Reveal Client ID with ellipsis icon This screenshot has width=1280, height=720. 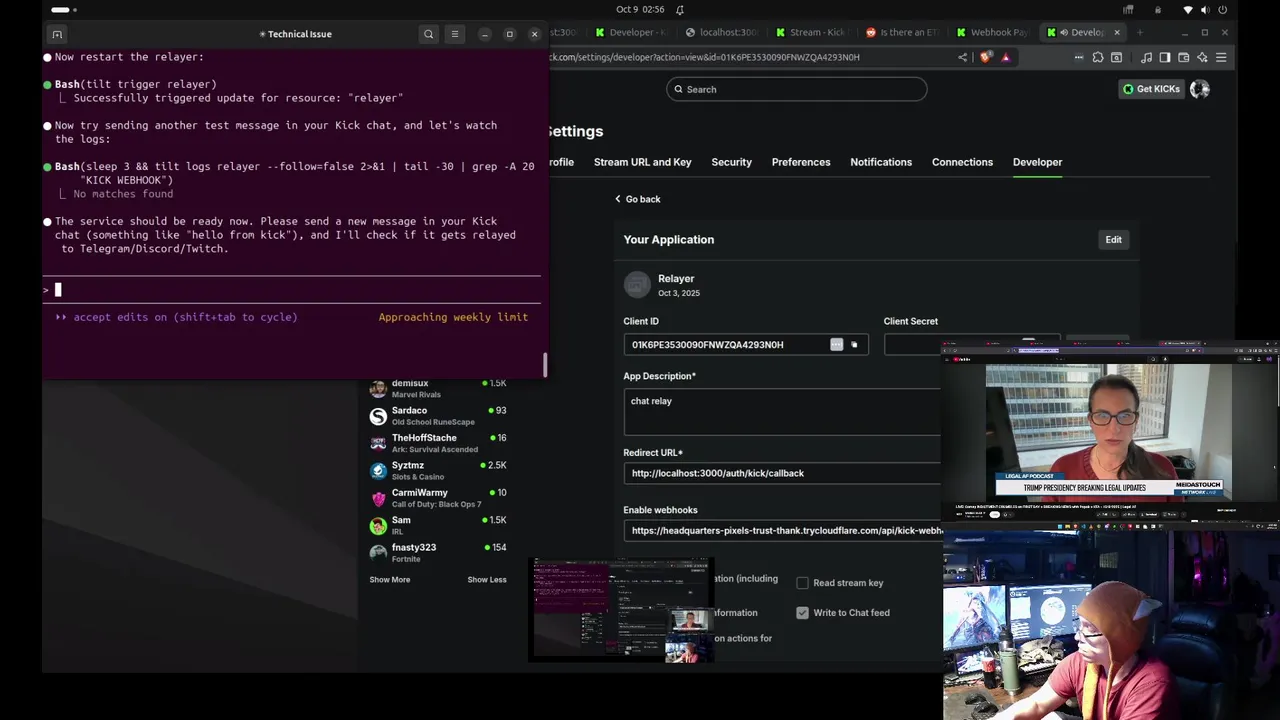click(x=836, y=345)
